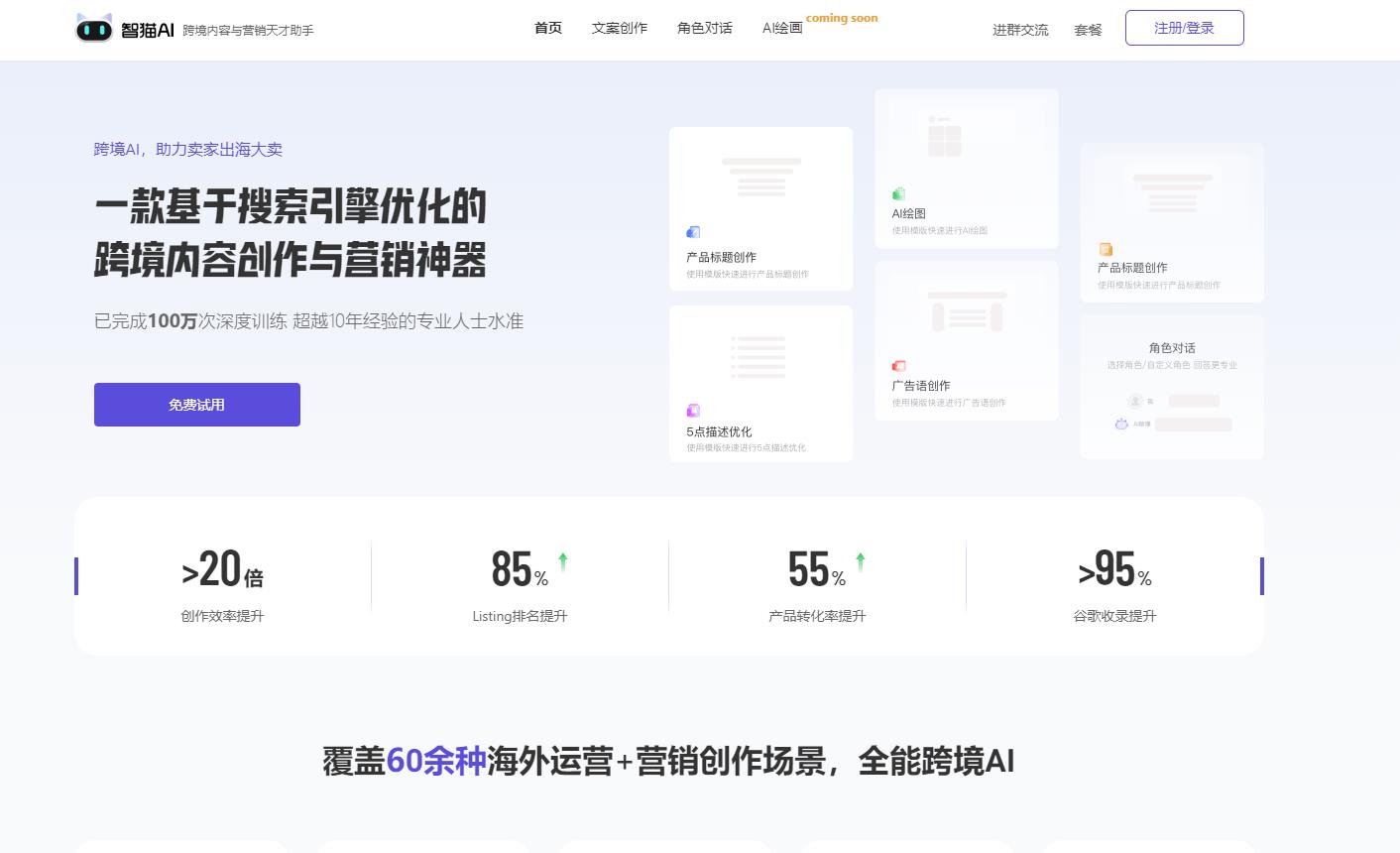The width and height of the screenshot is (1400, 853).
Task: Click the 注册/登录 button
Action: tap(1184, 28)
